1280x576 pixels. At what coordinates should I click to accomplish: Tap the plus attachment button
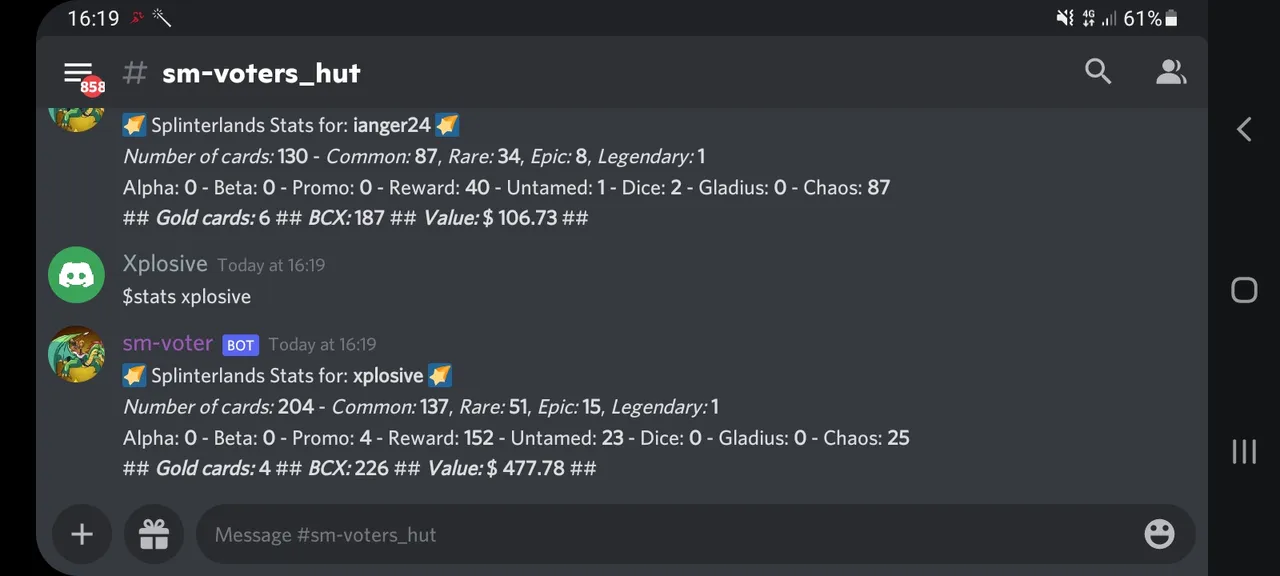[82, 535]
